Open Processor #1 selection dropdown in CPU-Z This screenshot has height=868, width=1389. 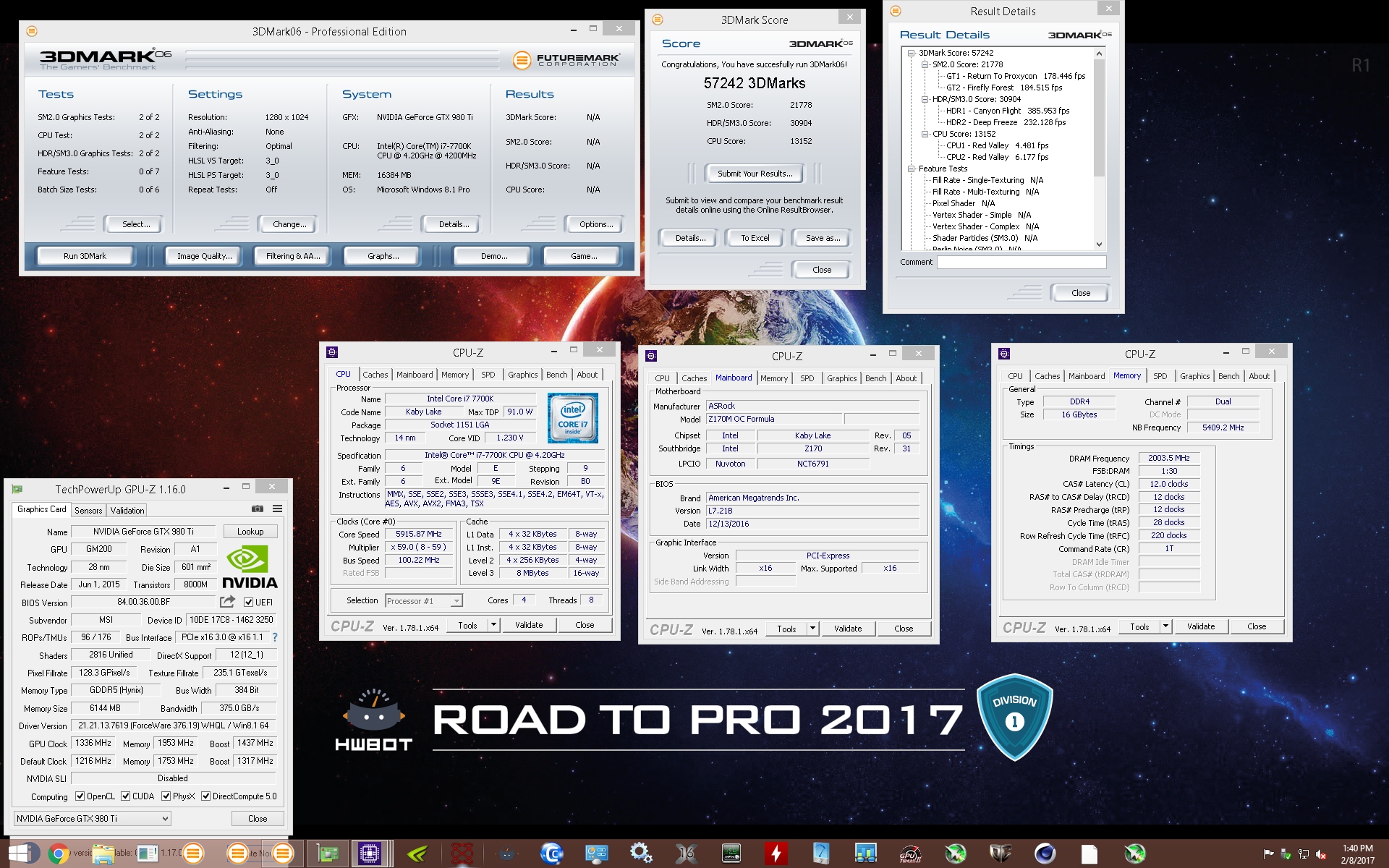[x=424, y=601]
